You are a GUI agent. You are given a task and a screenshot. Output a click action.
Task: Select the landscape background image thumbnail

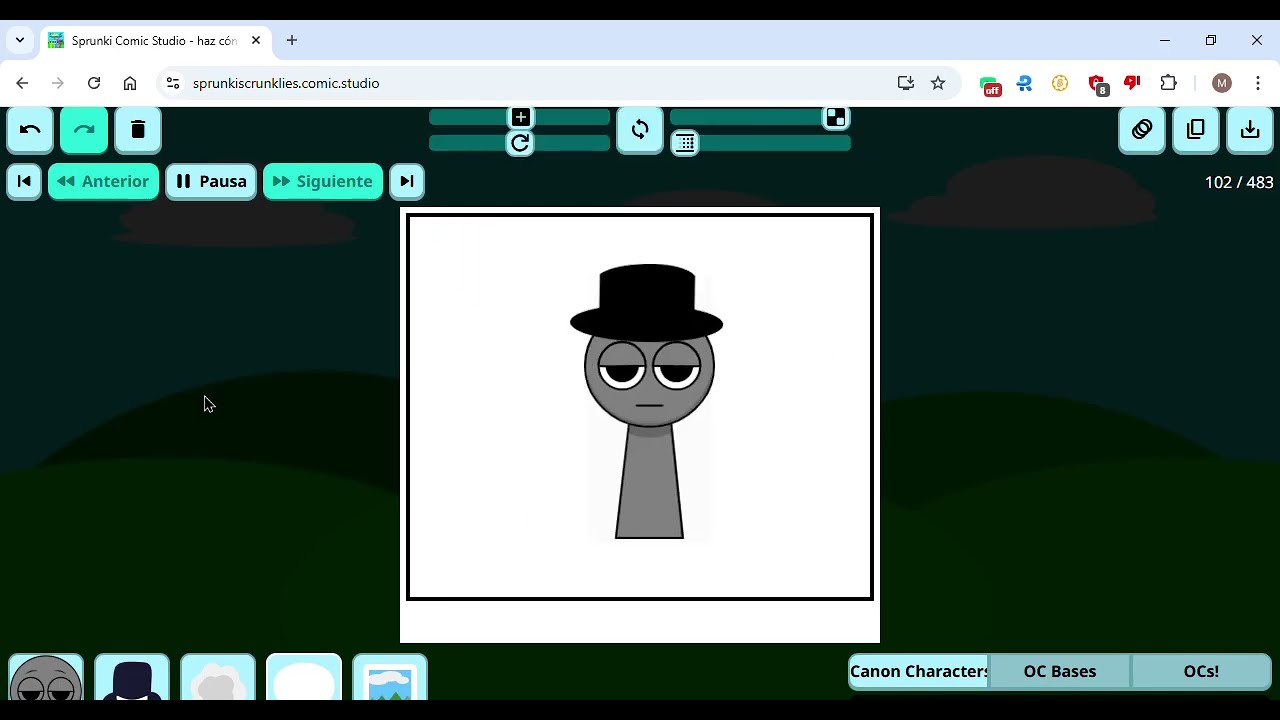point(390,678)
